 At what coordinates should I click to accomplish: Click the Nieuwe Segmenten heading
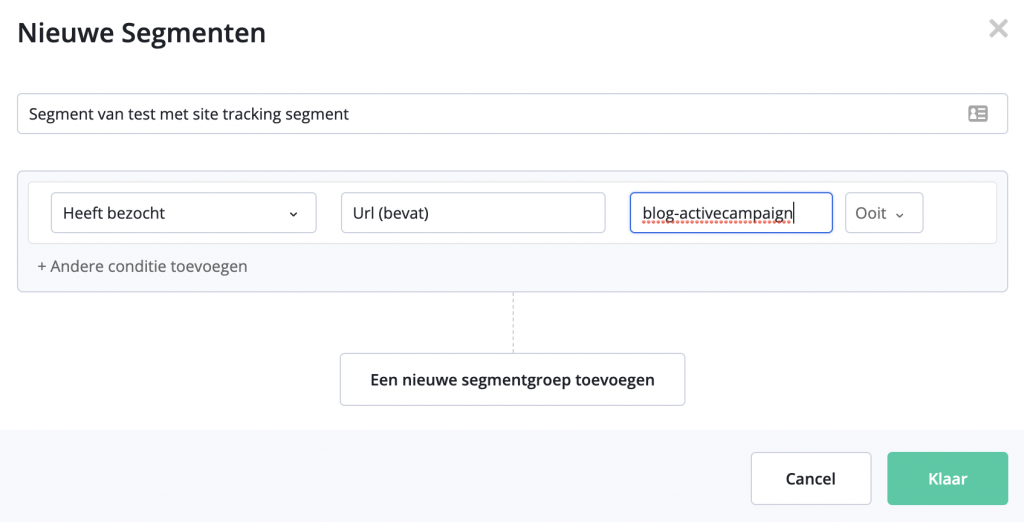pos(142,33)
